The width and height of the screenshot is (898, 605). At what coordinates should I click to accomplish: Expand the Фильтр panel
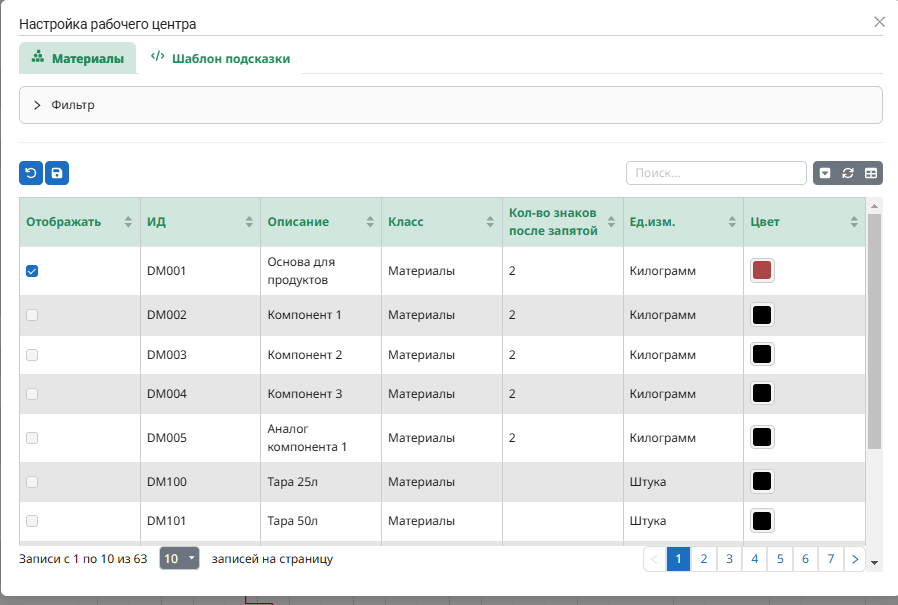click(x=37, y=105)
